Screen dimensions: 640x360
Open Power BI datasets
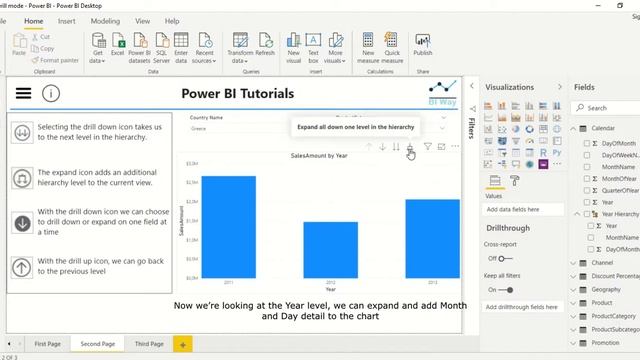click(x=140, y=48)
